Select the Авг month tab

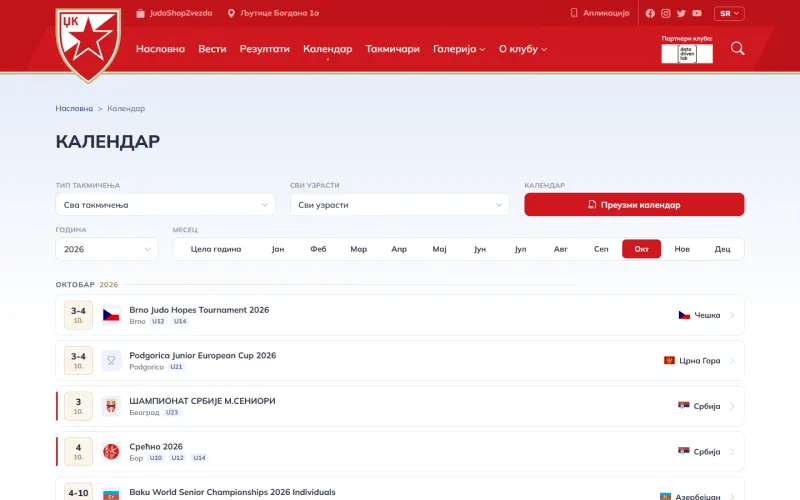(560, 249)
